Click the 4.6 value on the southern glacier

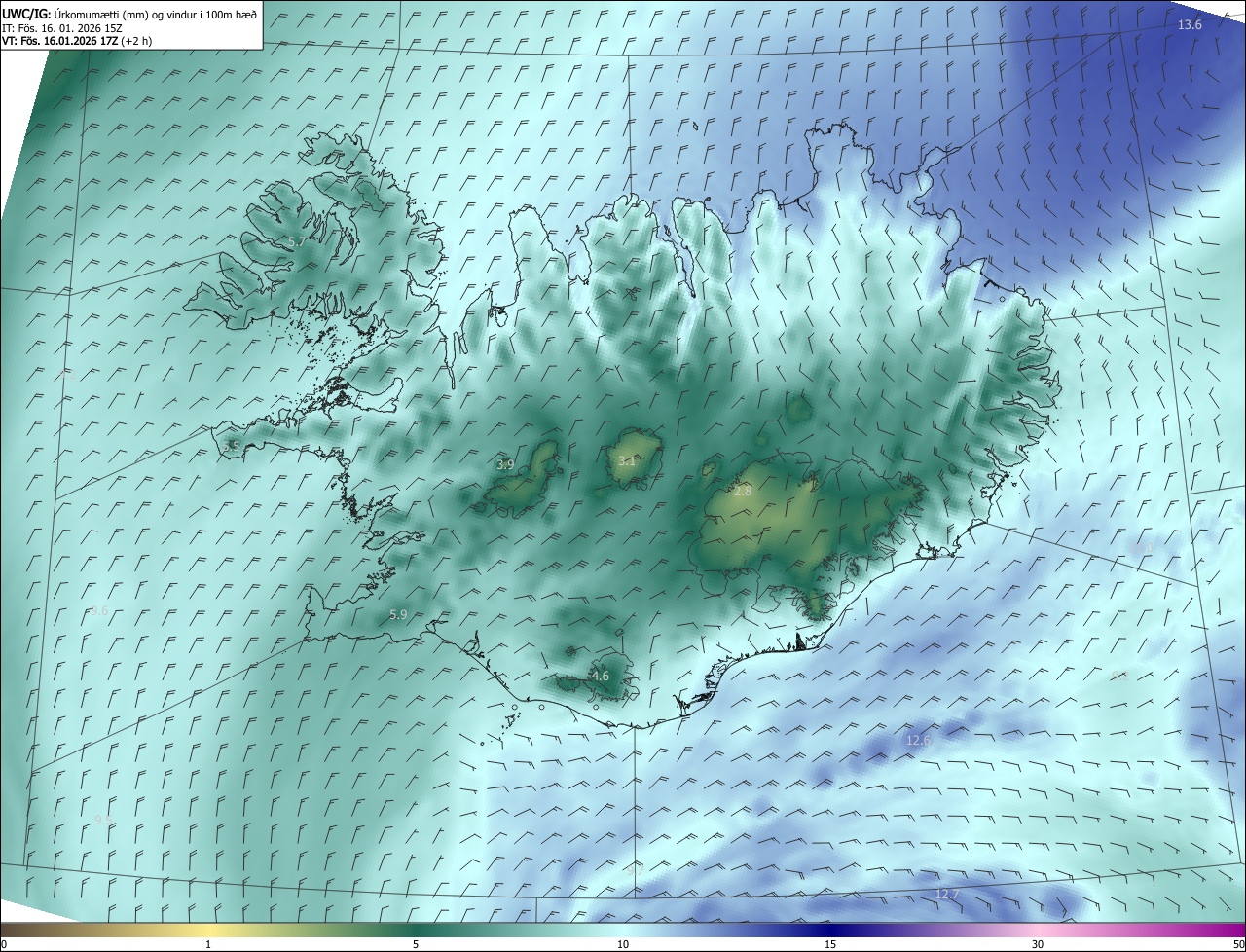(x=600, y=676)
